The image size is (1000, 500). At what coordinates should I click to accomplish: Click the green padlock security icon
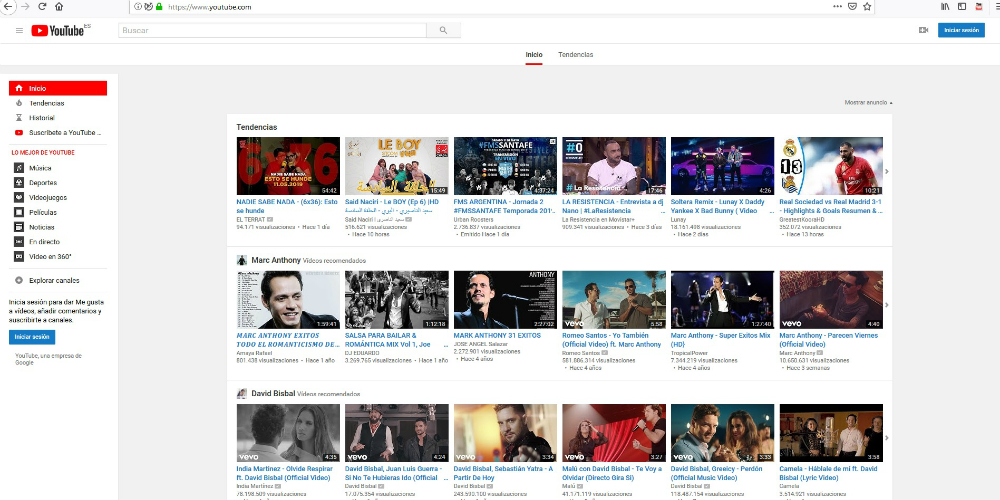[159, 6]
